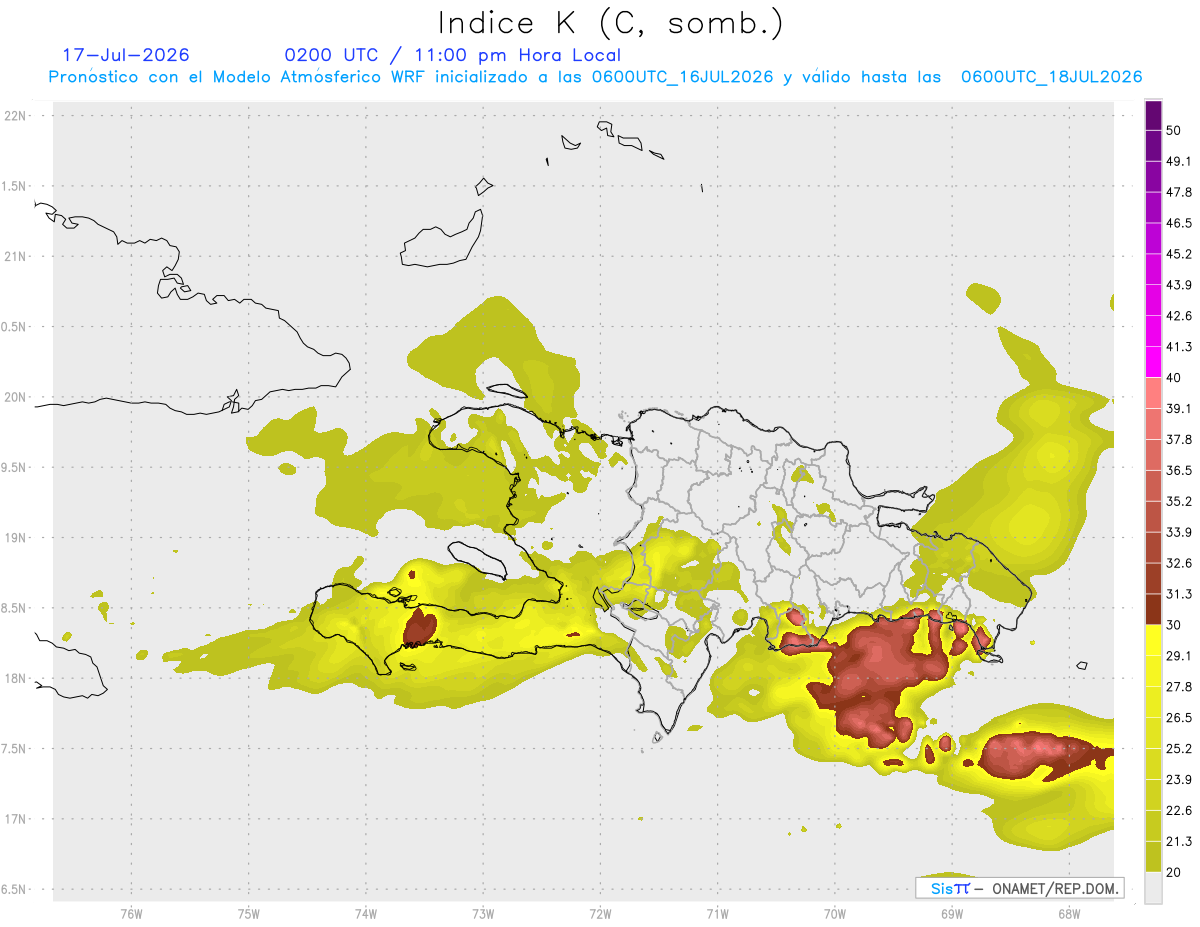Click the longitude label '73W'
This screenshot has width=1200, height=927.
(483, 914)
